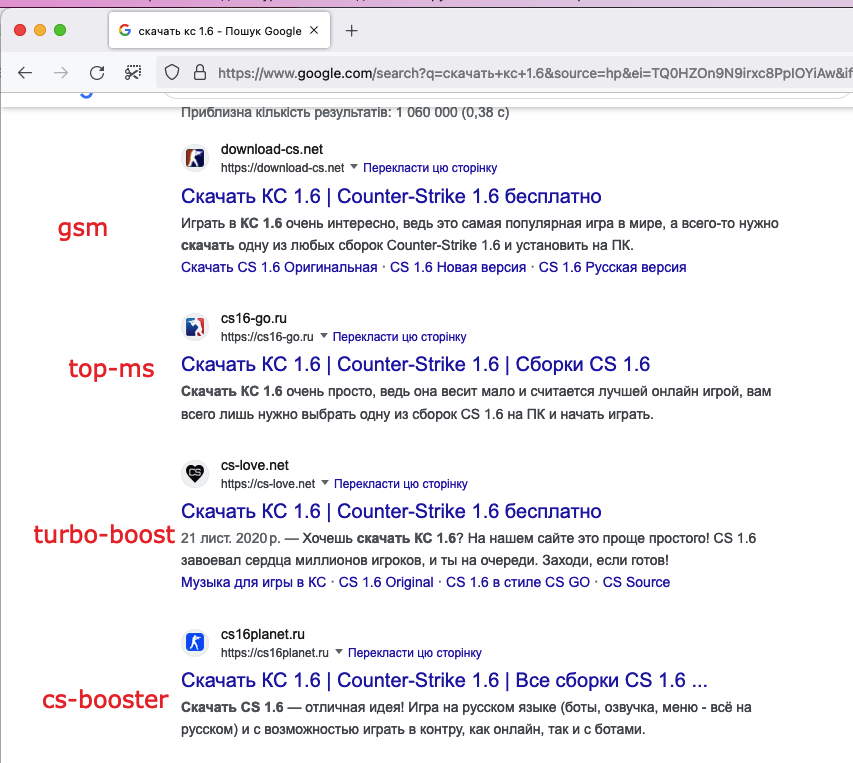Click the results count text '1 060 000'
Viewport: 853px width, 763px height.
click(426, 113)
